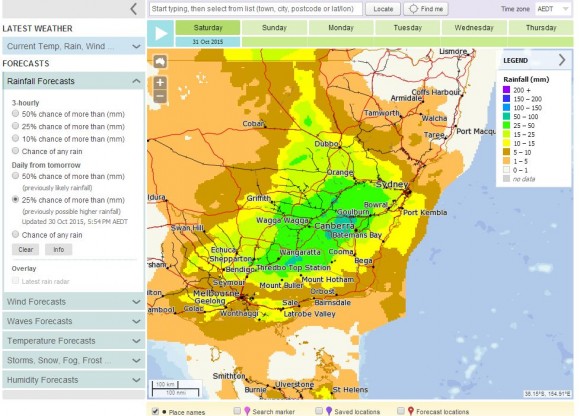Click the 150 – 200 blue legend swatch
This screenshot has height=416, width=580.
pos(506,98)
